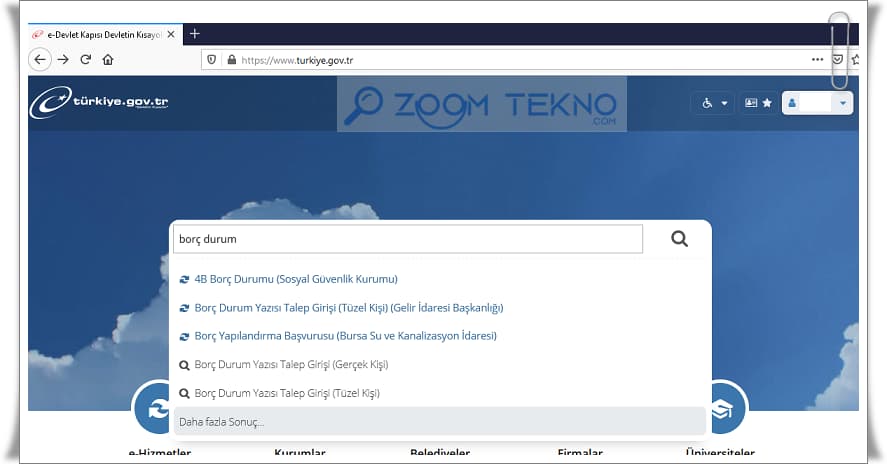Viewport: 887px width, 464px height.
Task: Go to browser Home icon
Action: click(x=108, y=59)
